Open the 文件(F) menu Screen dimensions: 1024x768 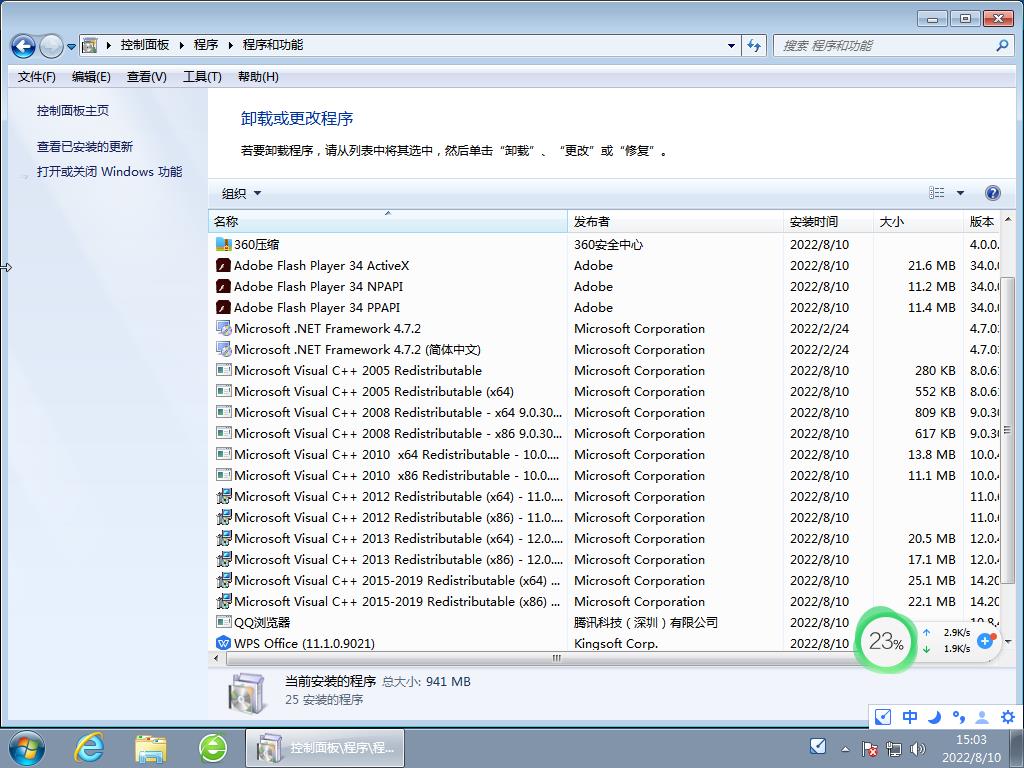(x=37, y=77)
